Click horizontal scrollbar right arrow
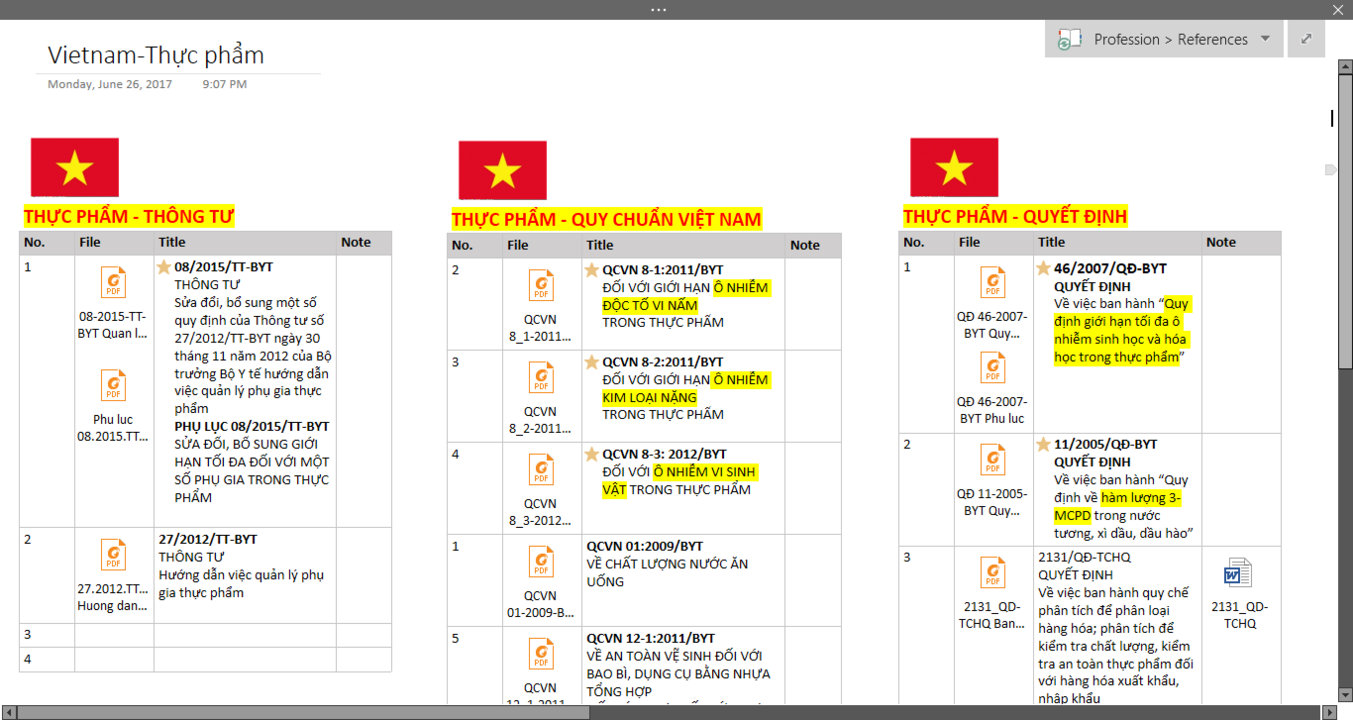Viewport: 1353px width, 720px height. click(1329, 712)
